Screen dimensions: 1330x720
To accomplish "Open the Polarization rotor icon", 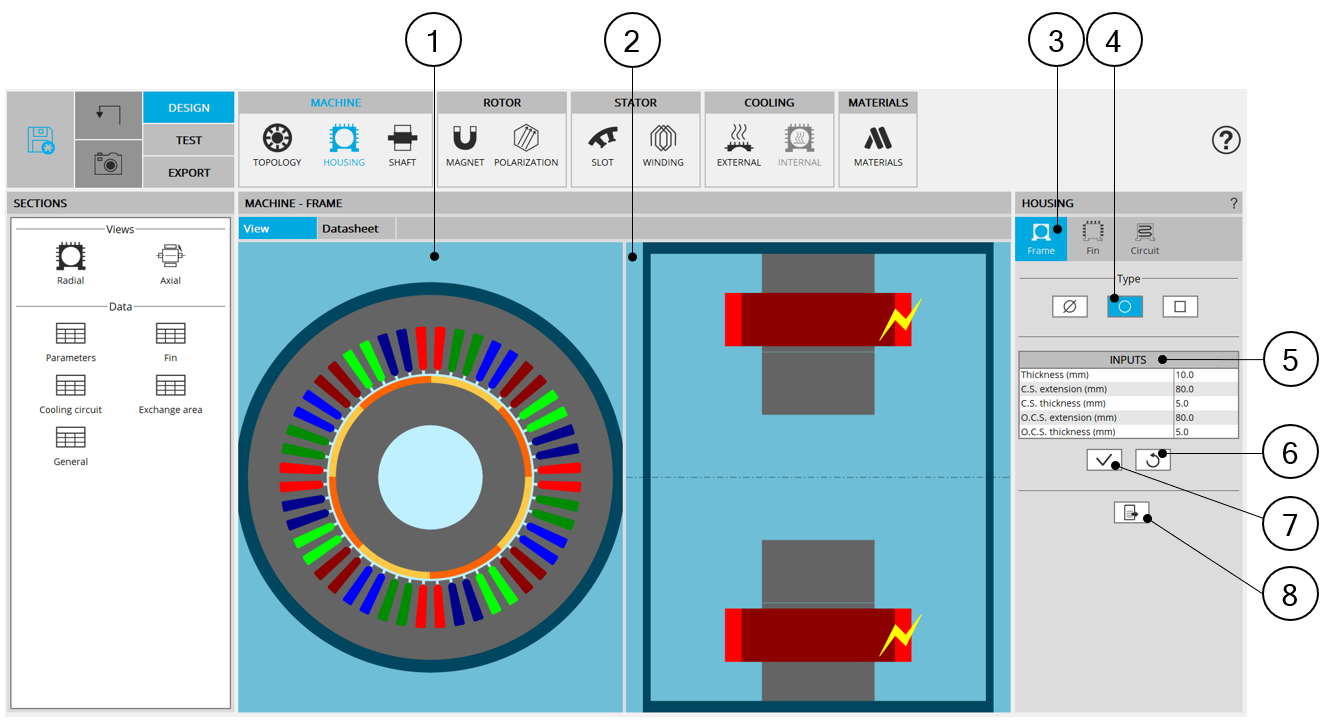I will (526, 146).
